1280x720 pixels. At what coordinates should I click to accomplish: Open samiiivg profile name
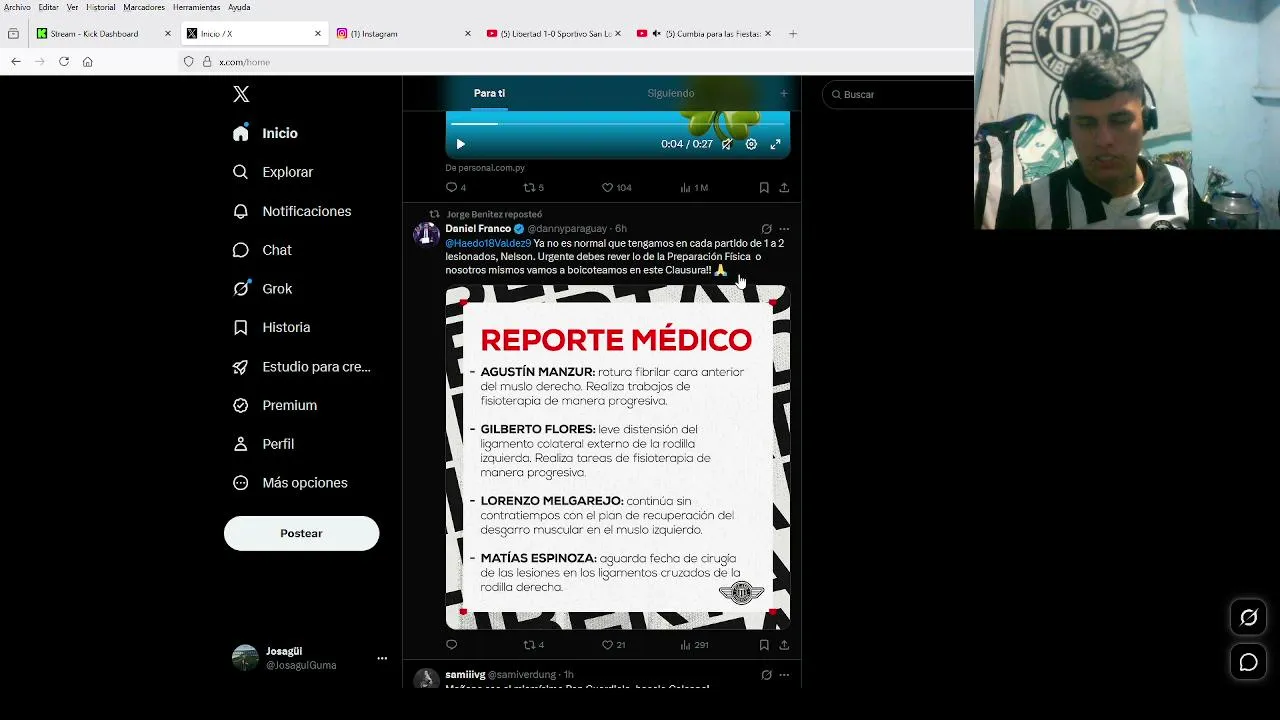(465, 675)
